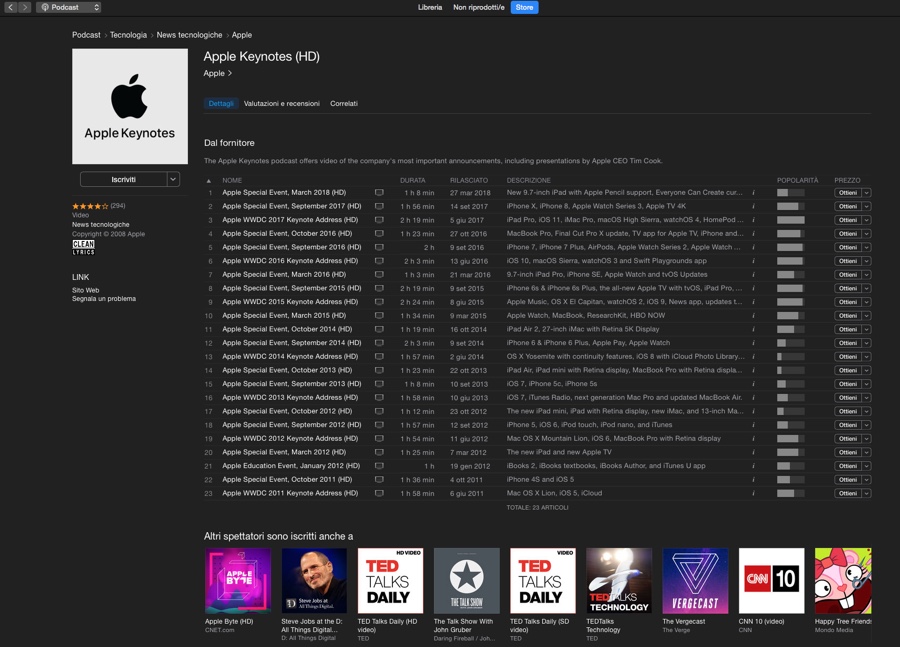Open Apple Byte (HD) podcast thumbnail

pyautogui.click(x=238, y=580)
